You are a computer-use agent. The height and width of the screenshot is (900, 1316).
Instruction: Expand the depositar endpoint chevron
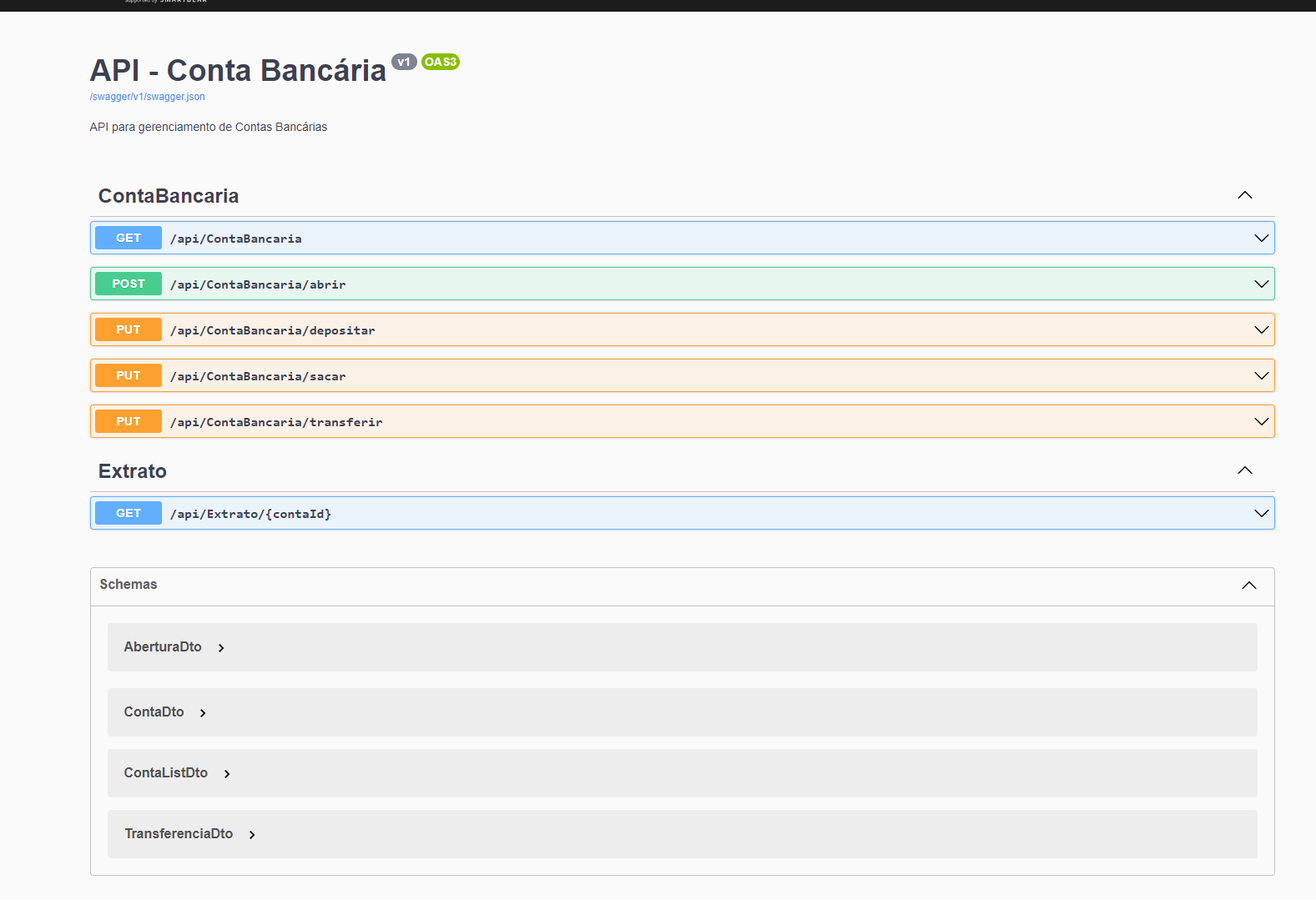(x=1262, y=329)
